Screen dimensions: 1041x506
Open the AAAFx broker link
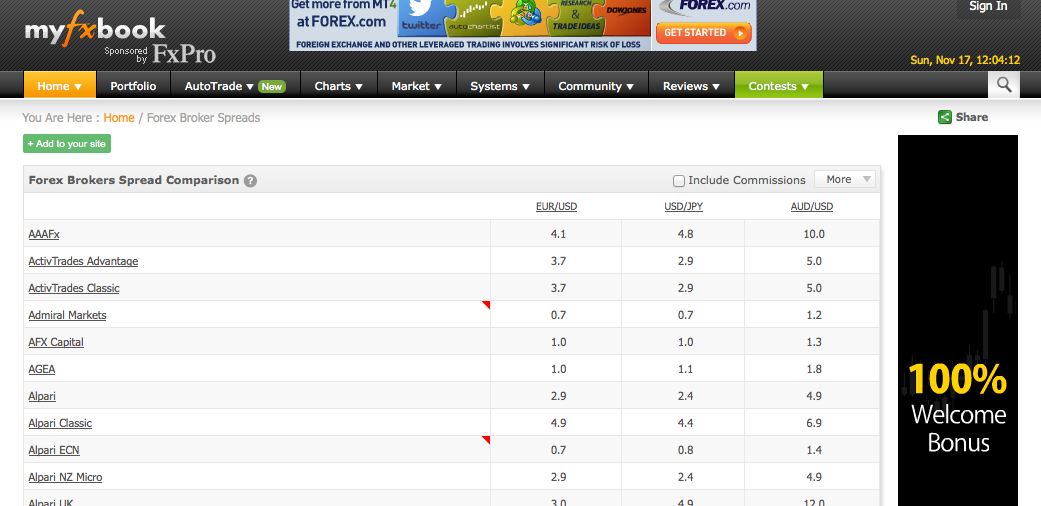pos(44,234)
